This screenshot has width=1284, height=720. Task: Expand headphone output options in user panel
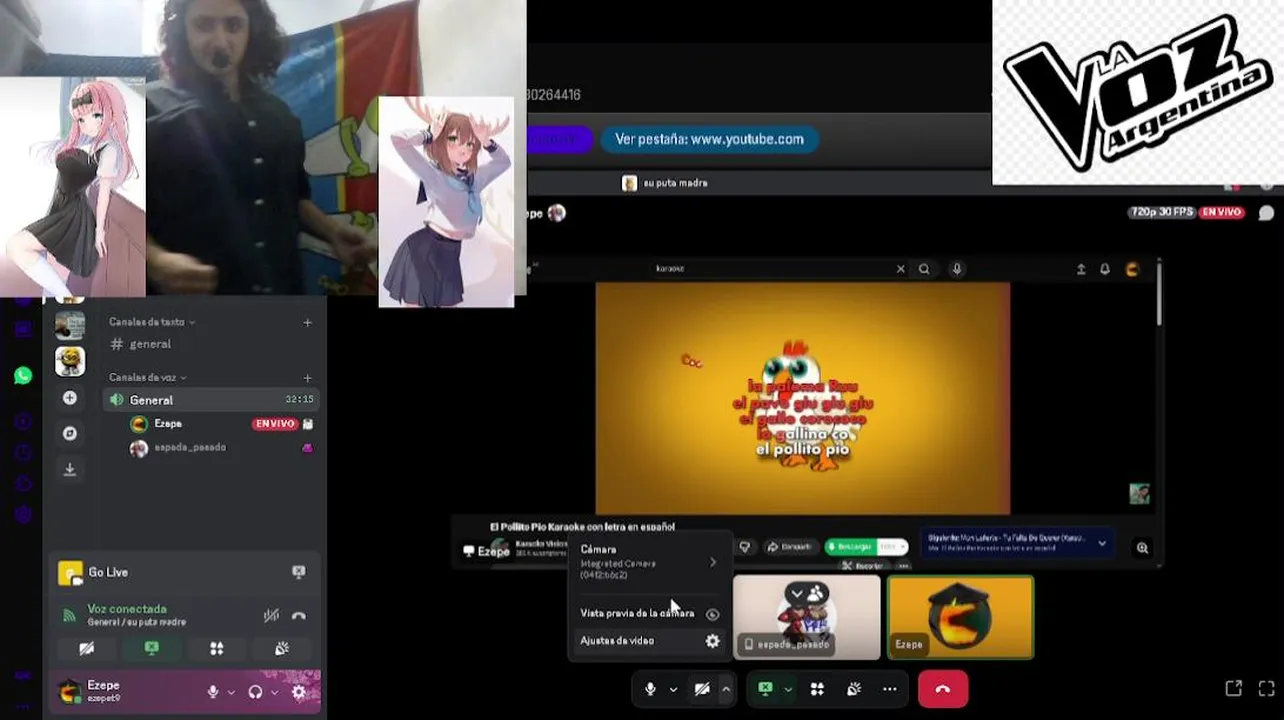coord(274,692)
